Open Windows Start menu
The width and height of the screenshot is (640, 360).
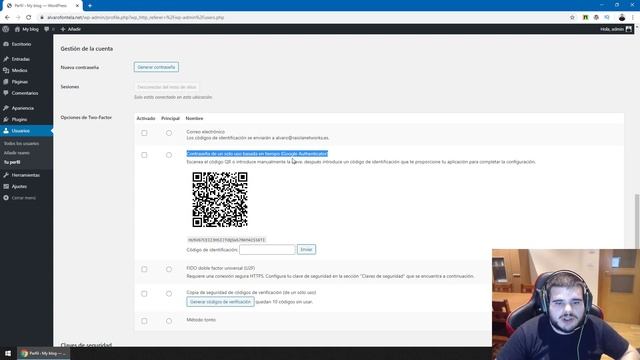click(8, 353)
